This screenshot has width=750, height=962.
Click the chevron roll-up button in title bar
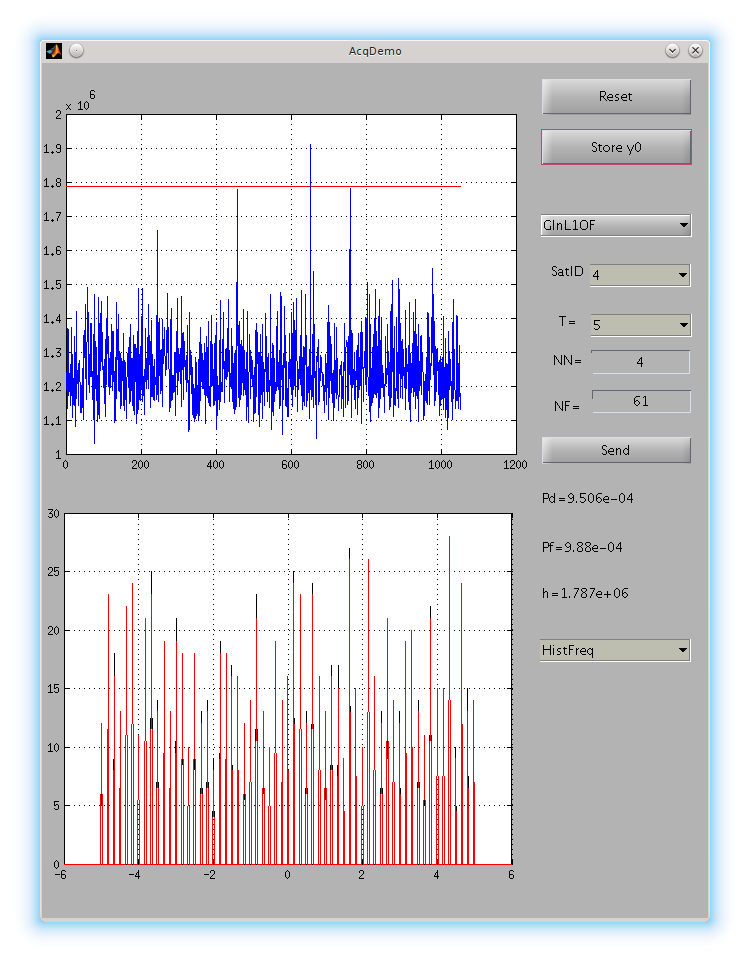[672, 50]
